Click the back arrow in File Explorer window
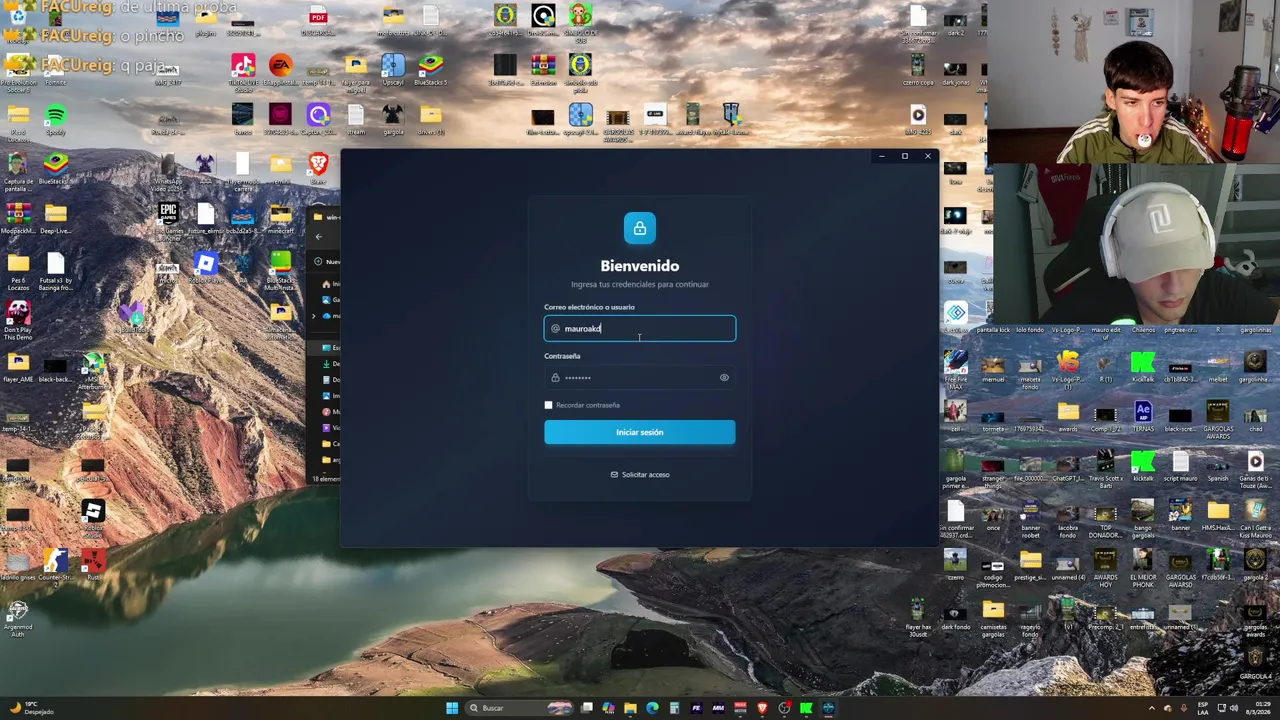 [x=318, y=237]
